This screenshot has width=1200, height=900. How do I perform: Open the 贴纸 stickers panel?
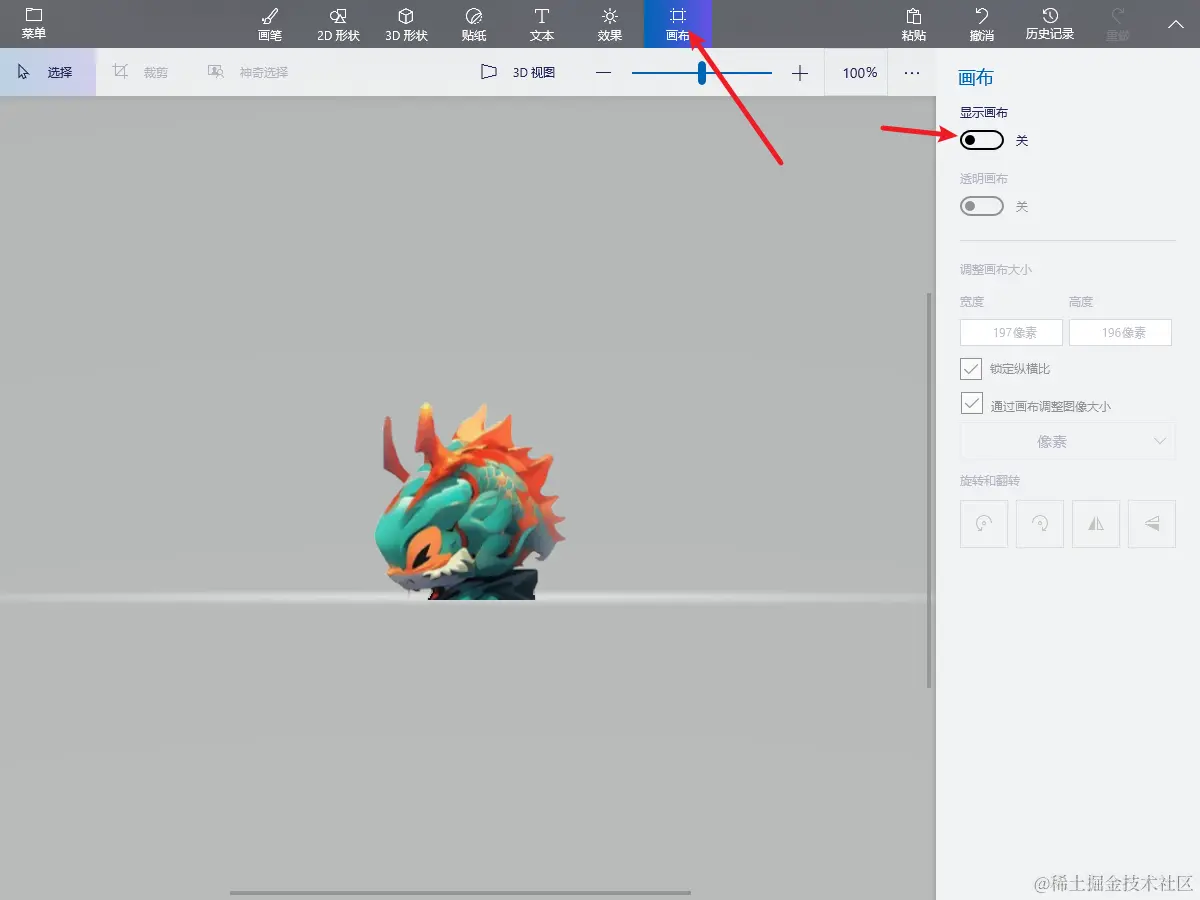(x=474, y=24)
